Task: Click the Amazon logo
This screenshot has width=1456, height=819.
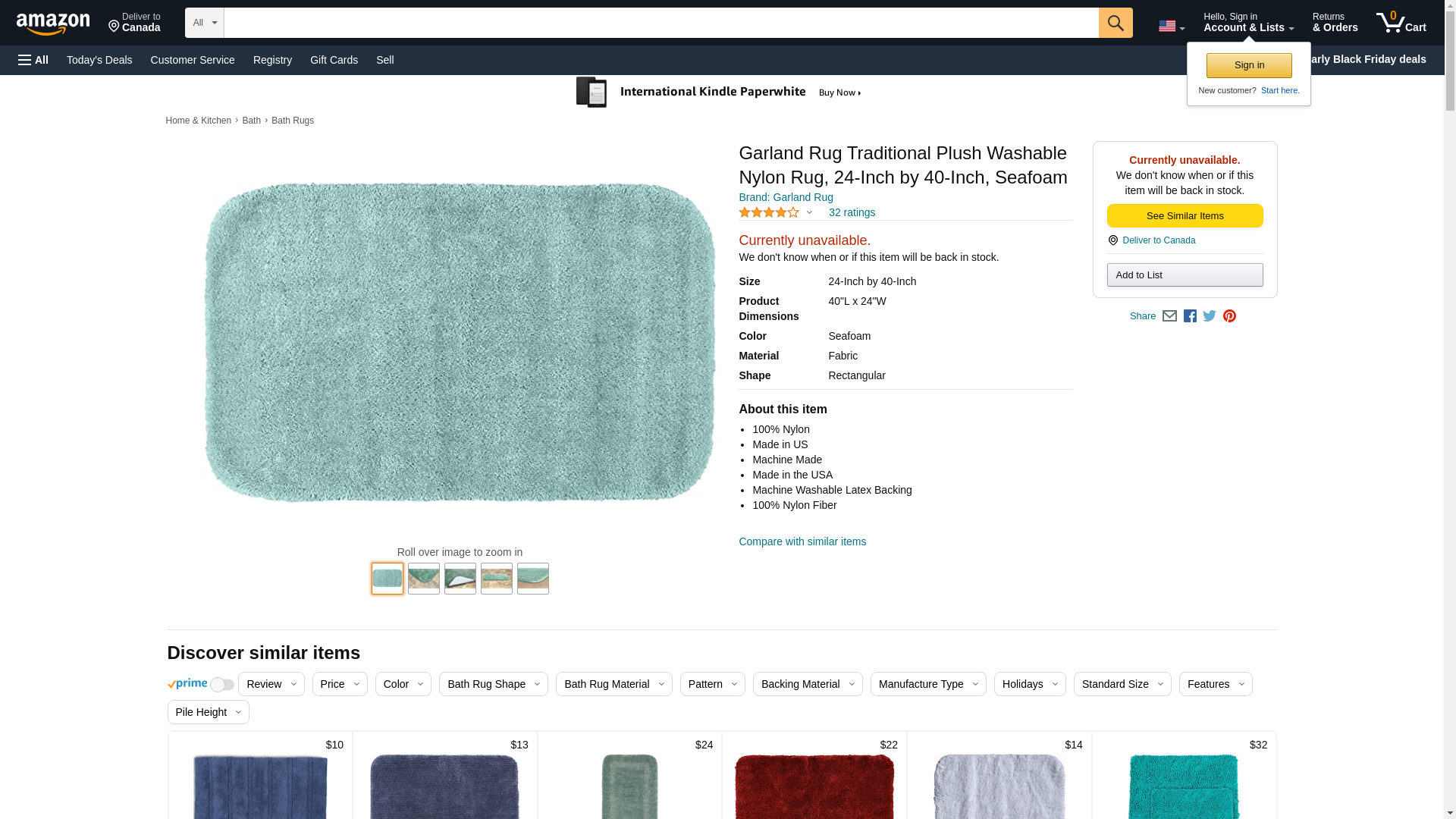Action: tap(53, 24)
